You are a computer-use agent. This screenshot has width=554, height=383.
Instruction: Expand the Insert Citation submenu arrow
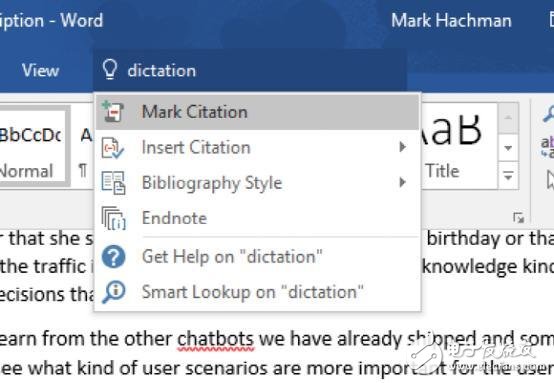pyautogui.click(x=402, y=147)
